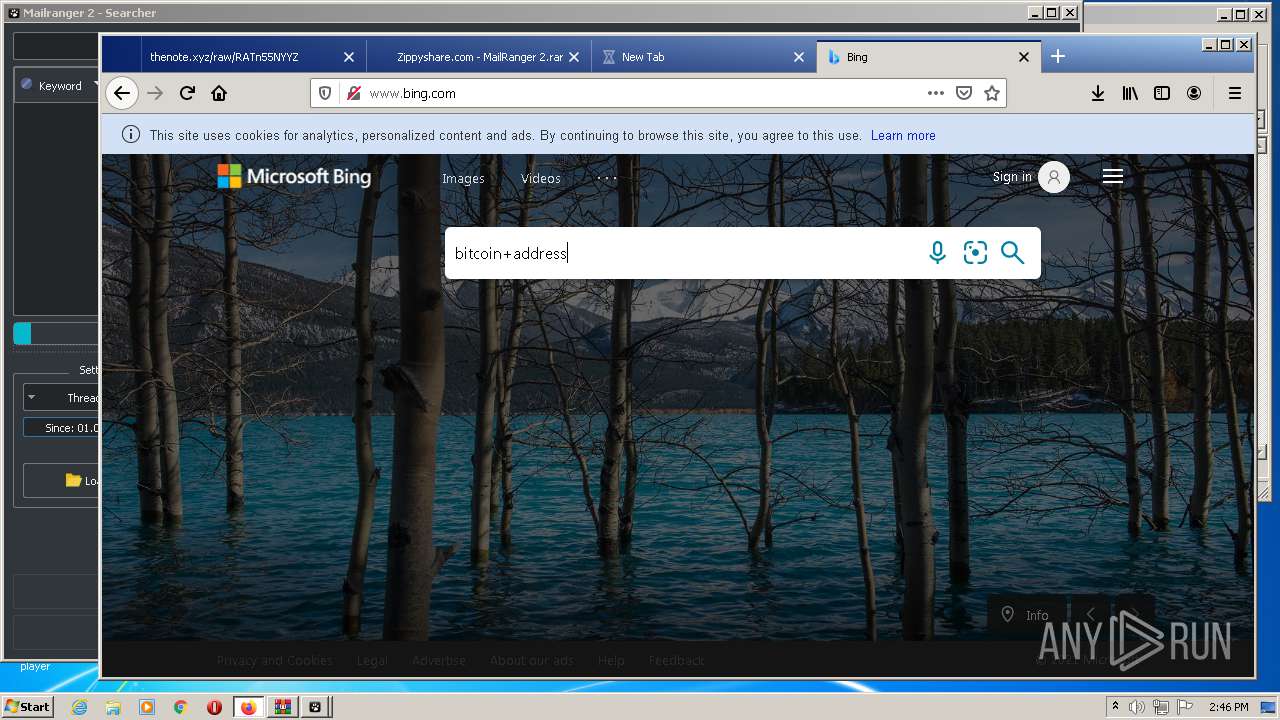The width and height of the screenshot is (1280, 720).
Task: Open Firefox hamburger application menu
Action: [x=1235, y=93]
